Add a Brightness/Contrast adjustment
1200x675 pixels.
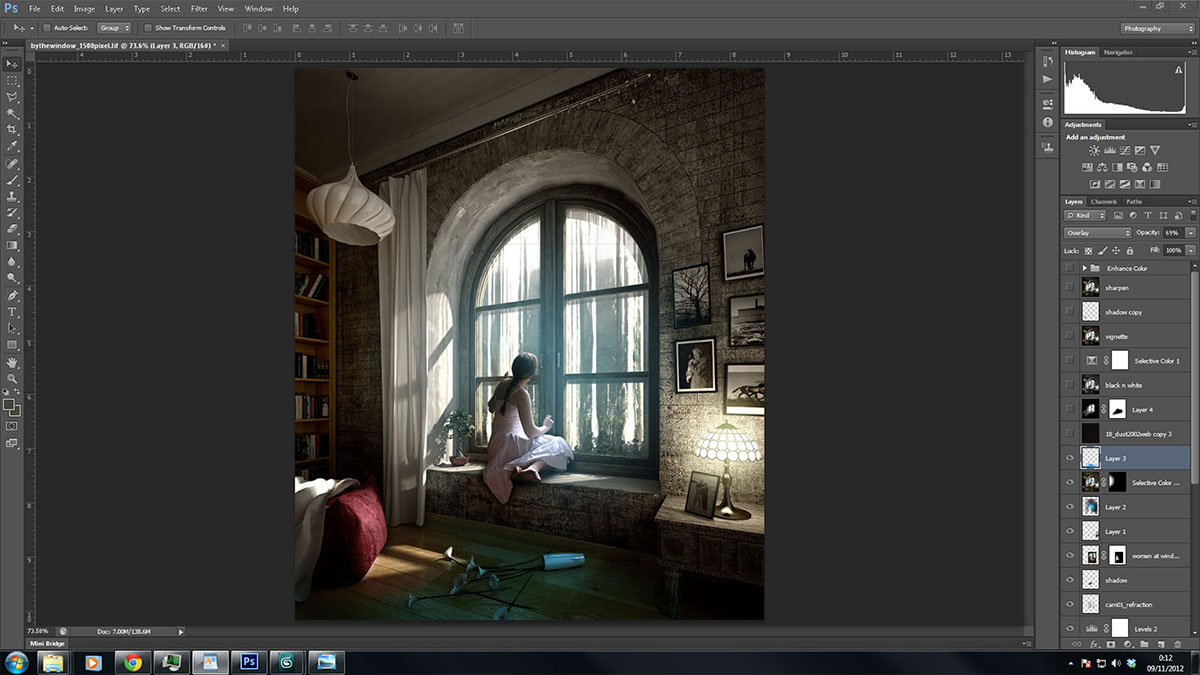[x=1094, y=151]
